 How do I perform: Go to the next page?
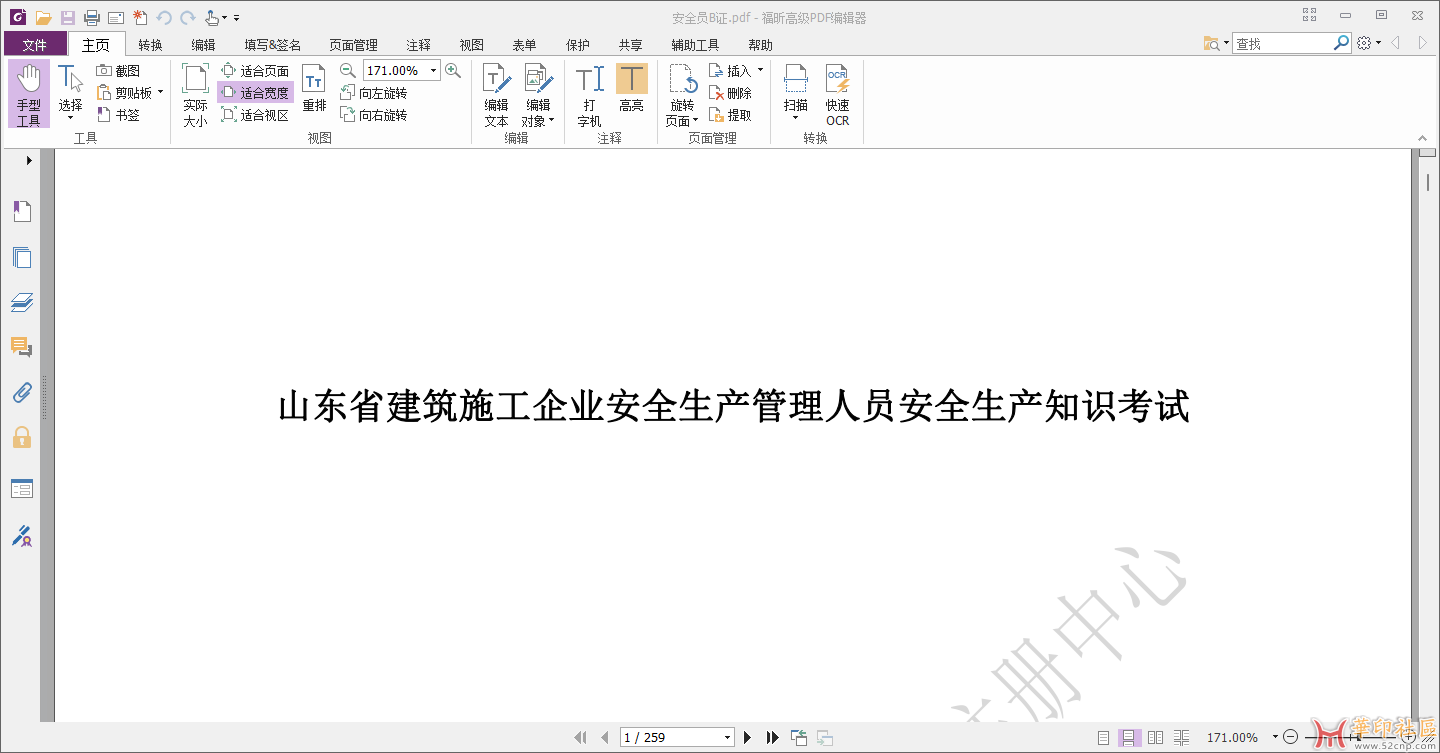coord(747,737)
